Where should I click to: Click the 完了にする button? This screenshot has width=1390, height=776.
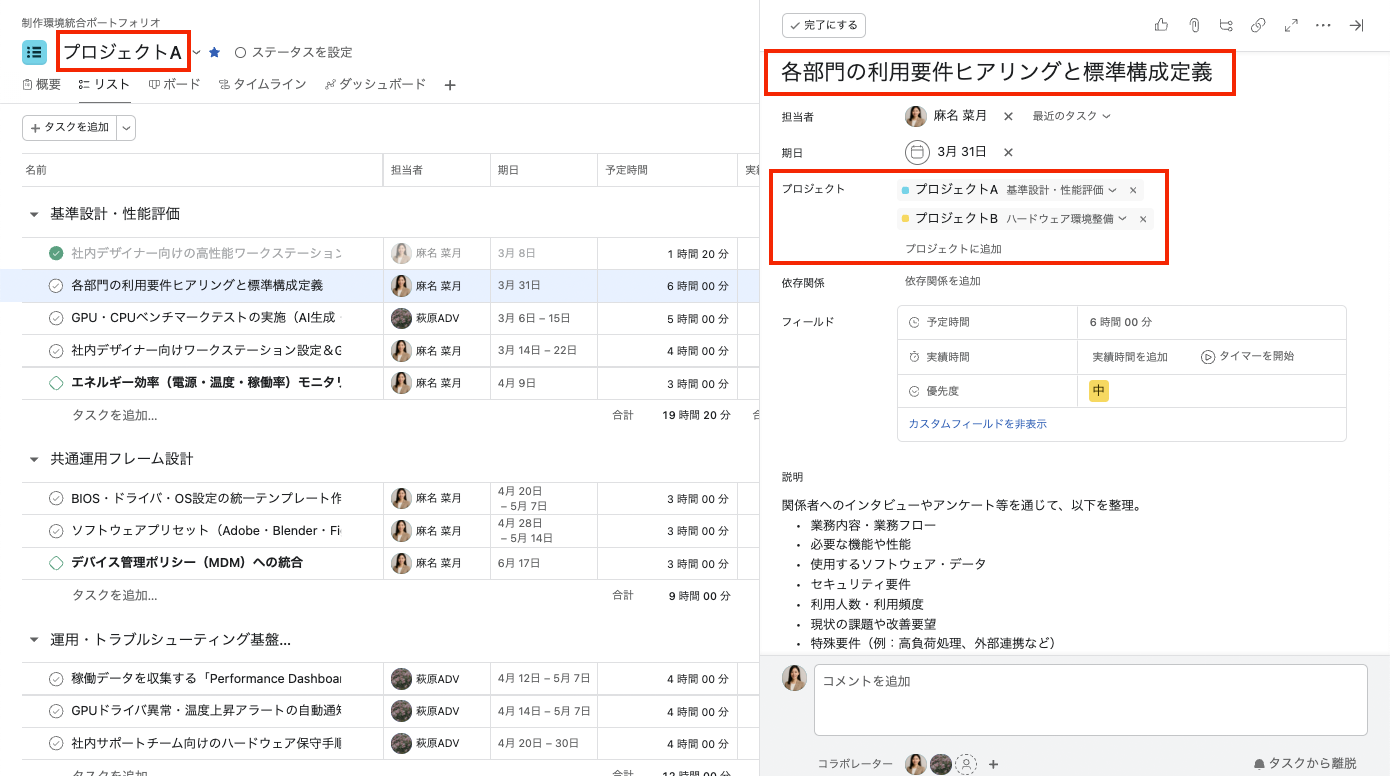point(824,25)
